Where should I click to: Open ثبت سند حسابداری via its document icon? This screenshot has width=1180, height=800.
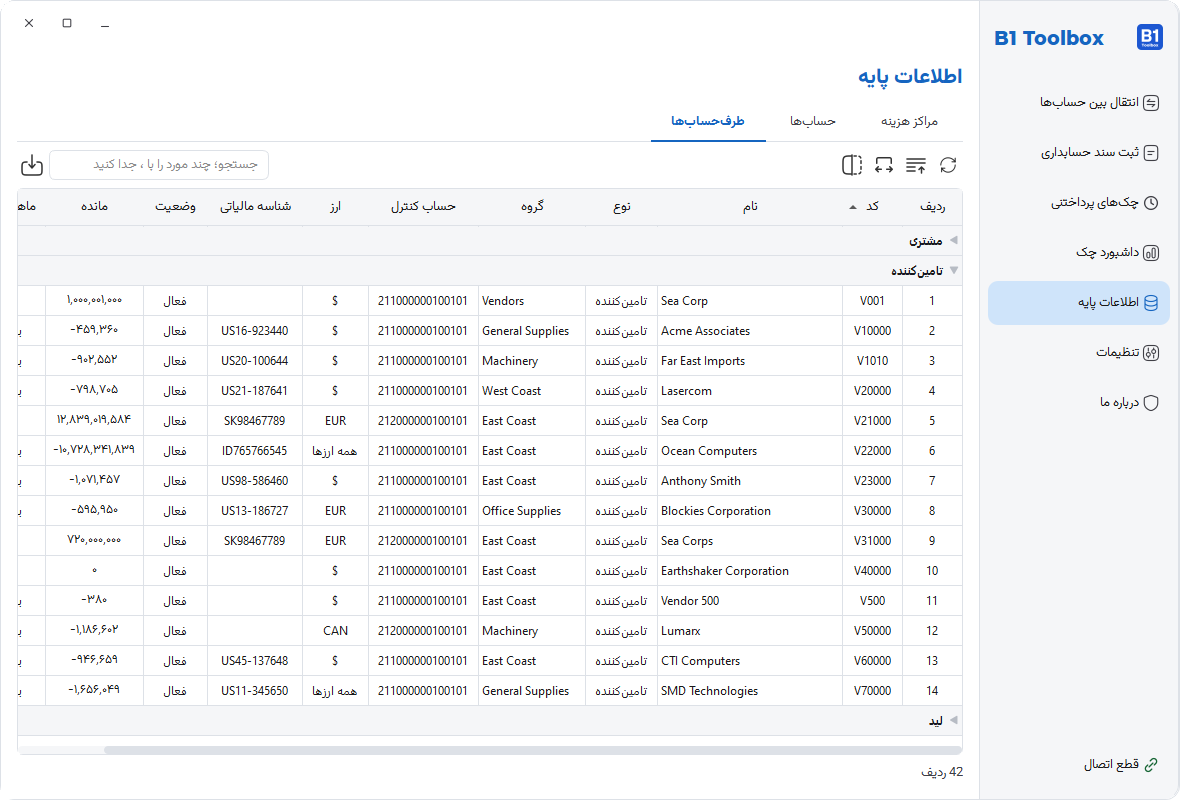1151,153
